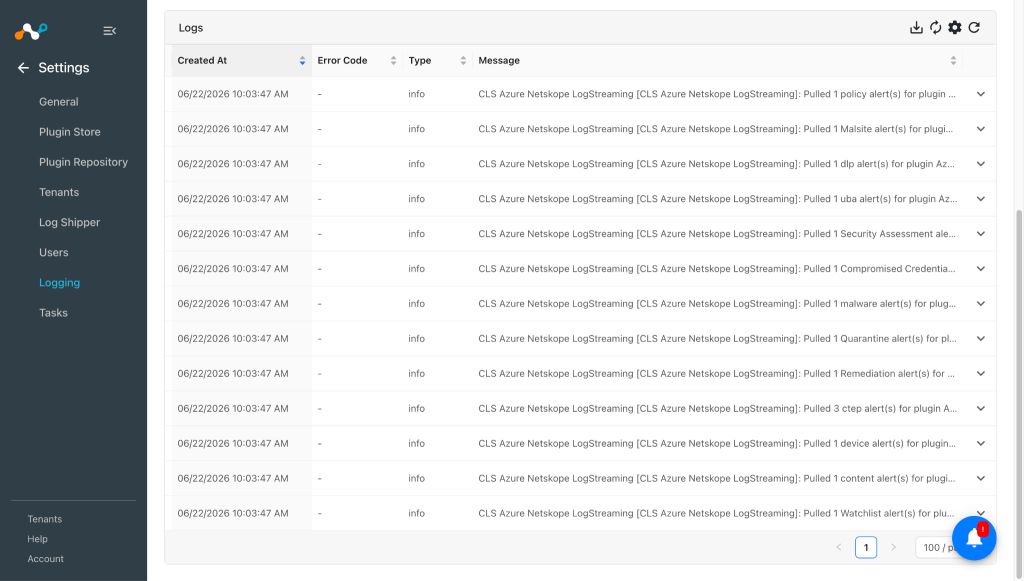Viewport: 1024px width, 581px height.
Task: Expand the dlp alert(s) log row
Action: pyautogui.click(x=980, y=164)
